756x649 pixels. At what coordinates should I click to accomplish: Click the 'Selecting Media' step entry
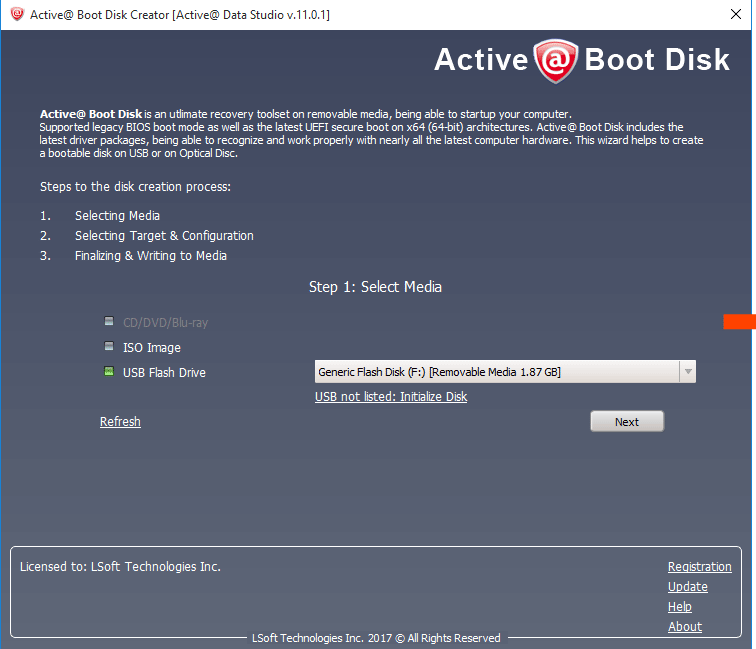click(x=117, y=216)
